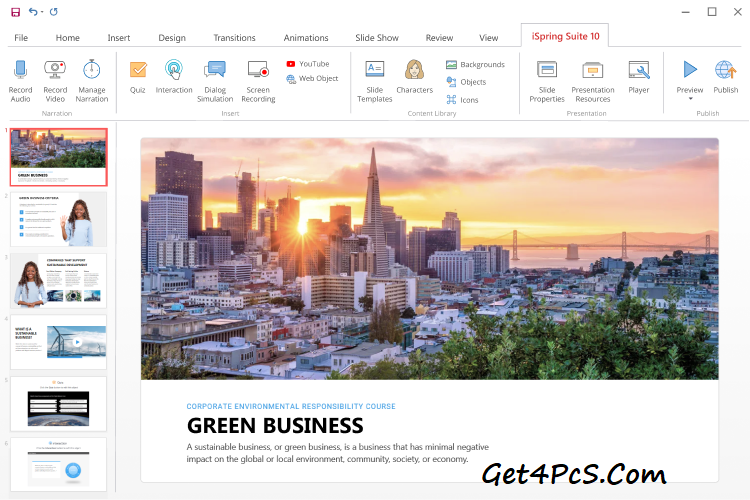The height and width of the screenshot is (500, 750).
Task: Switch to the Transitions tab
Action: click(234, 38)
